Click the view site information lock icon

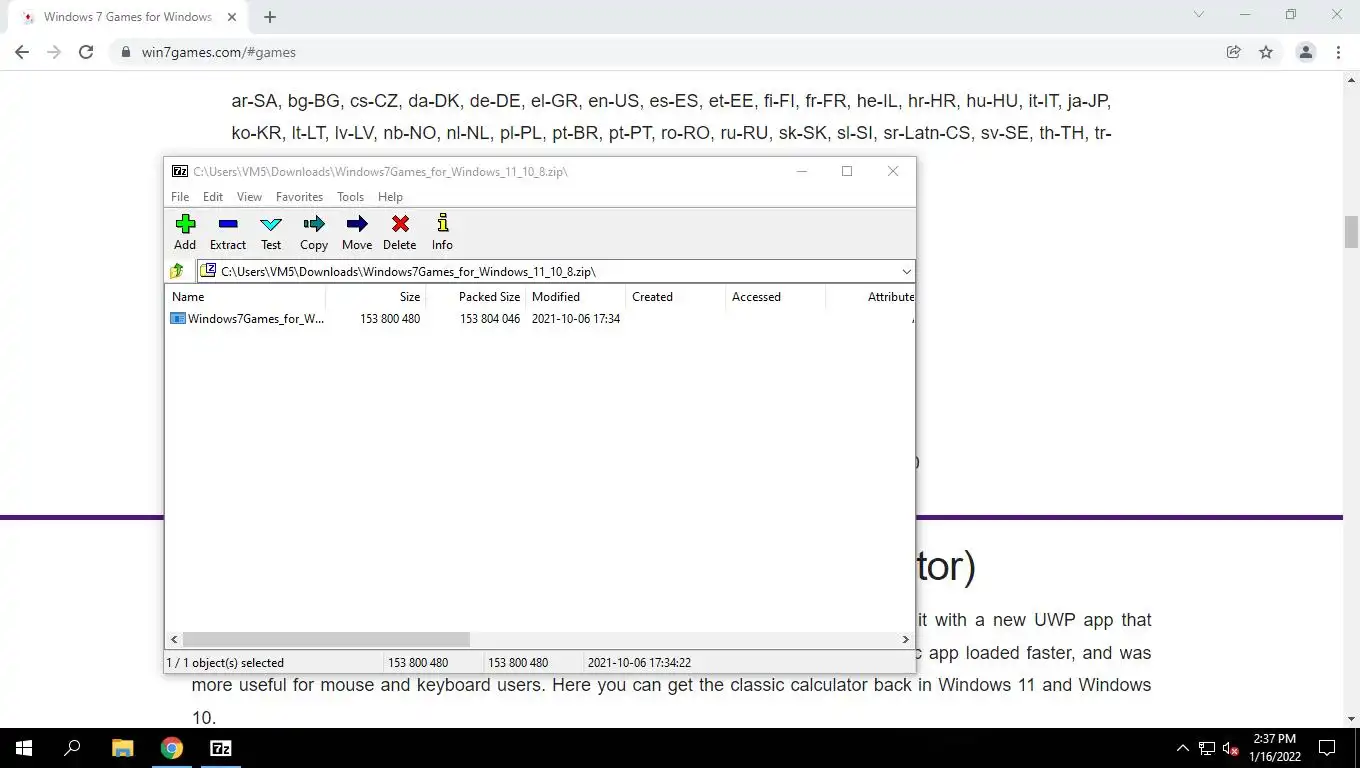(x=125, y=52)
